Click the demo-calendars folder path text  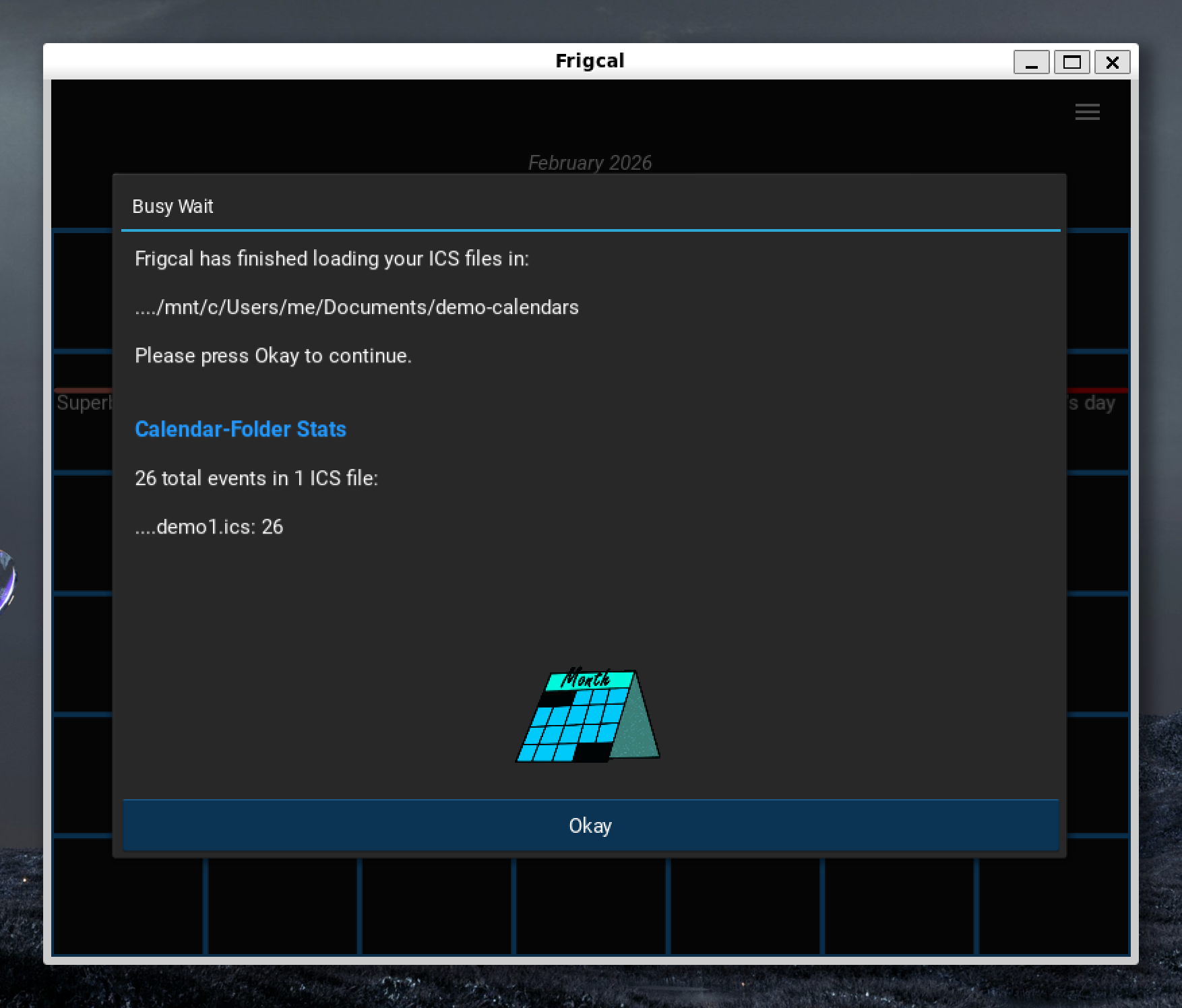point(356,307)
